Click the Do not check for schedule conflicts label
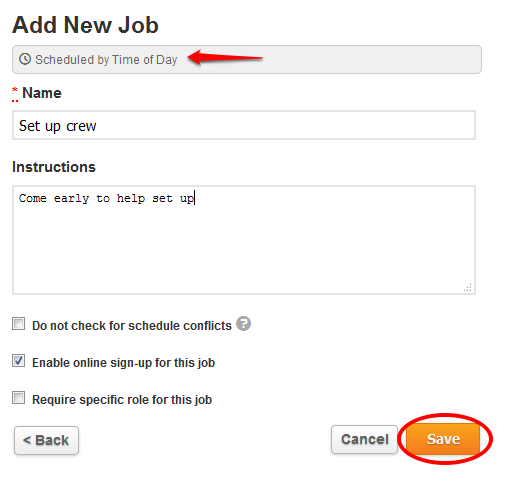The height and width of the screenshot is (481, 505). [132, 326]
